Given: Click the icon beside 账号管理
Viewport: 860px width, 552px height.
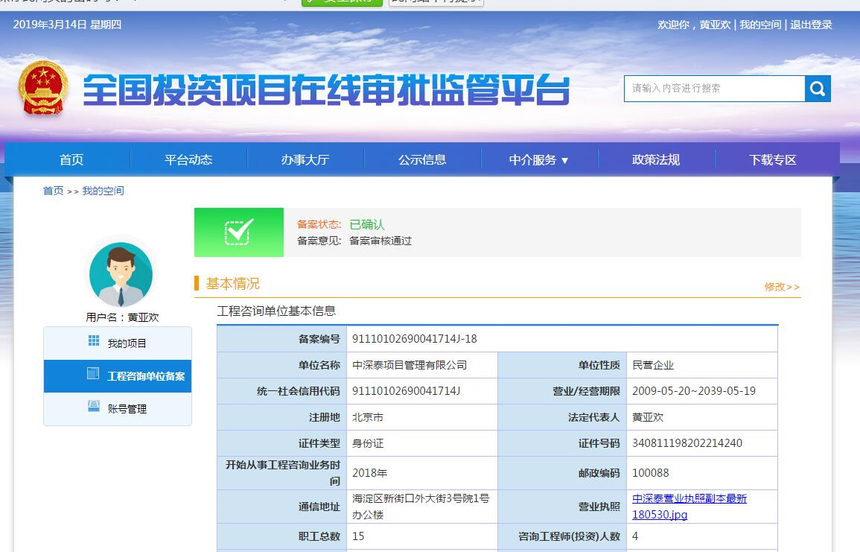Looking at the screenshot, I should [x=94, y=406].
